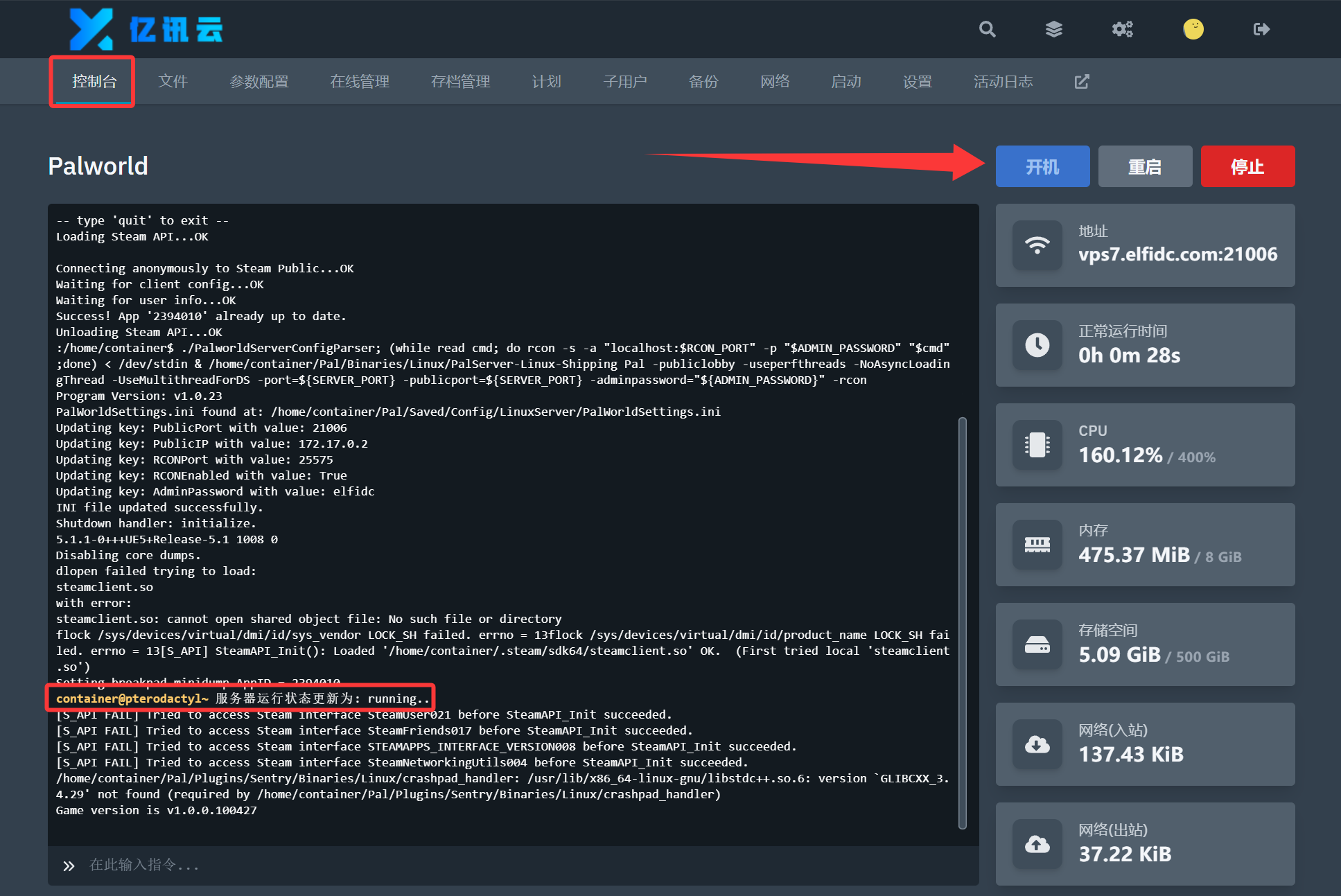Switch to the 文件 tab
The image size is (1341, 896).
pyautogui.click(x=173, y=82)
